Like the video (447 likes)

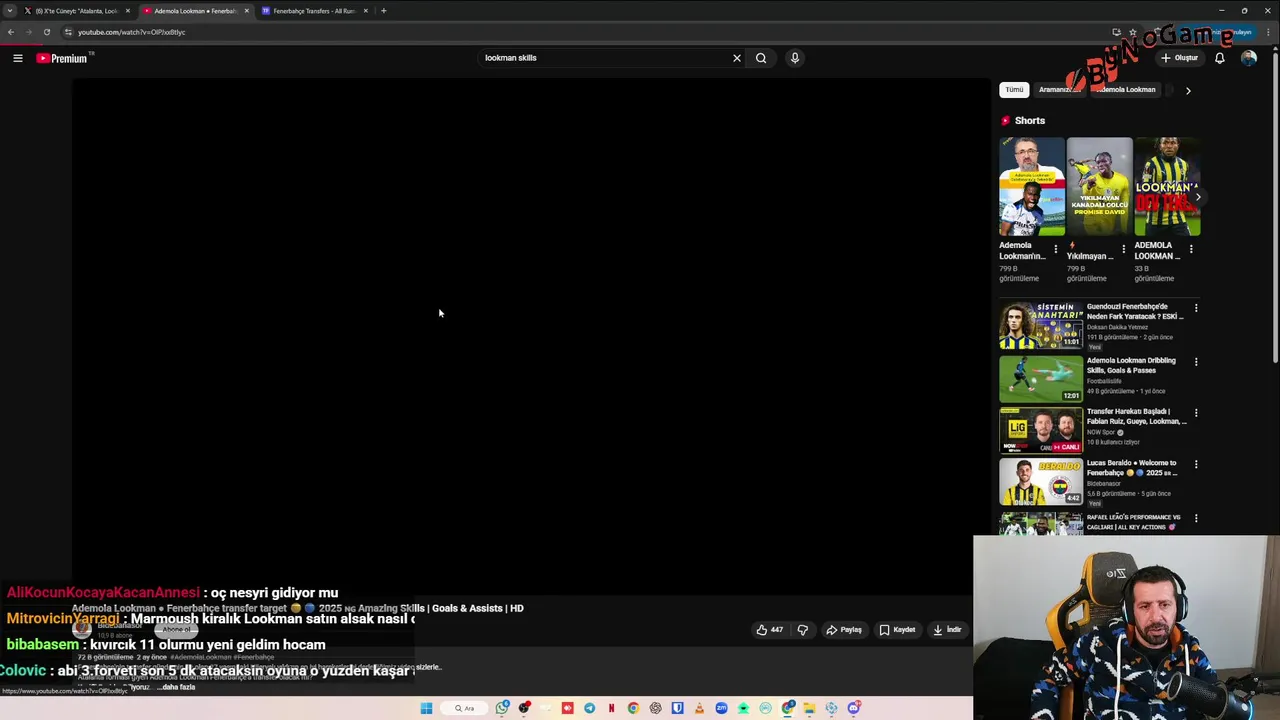770,630
